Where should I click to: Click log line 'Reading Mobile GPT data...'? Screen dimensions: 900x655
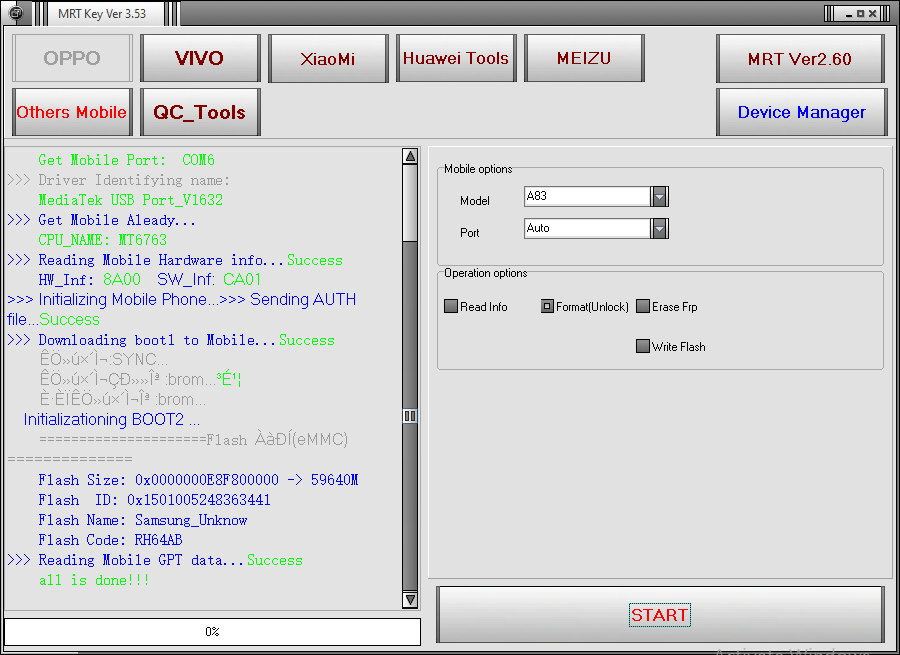click(x=141, y=560)
